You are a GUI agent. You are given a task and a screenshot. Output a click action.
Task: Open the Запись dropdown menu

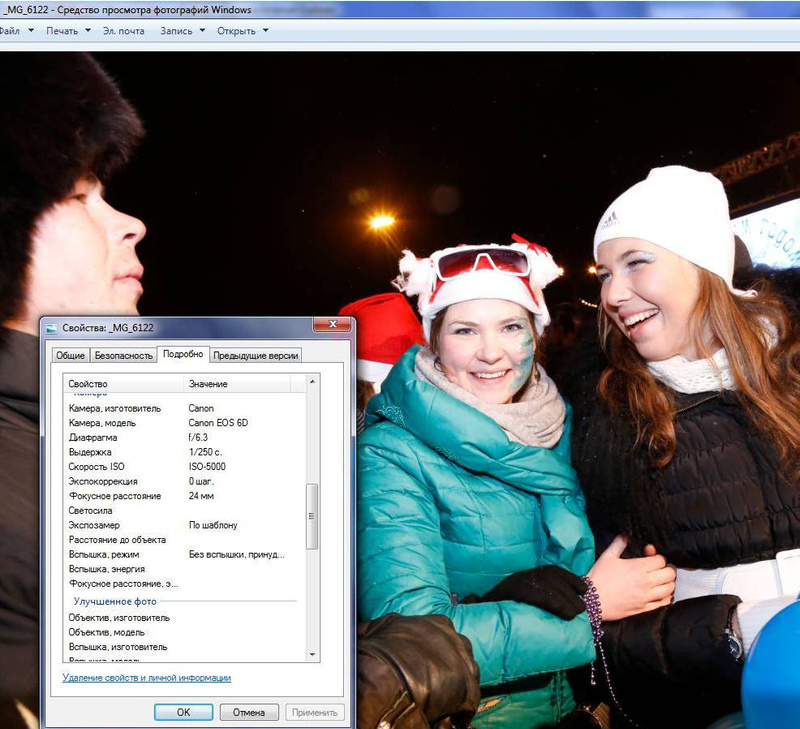coord(182,31)
